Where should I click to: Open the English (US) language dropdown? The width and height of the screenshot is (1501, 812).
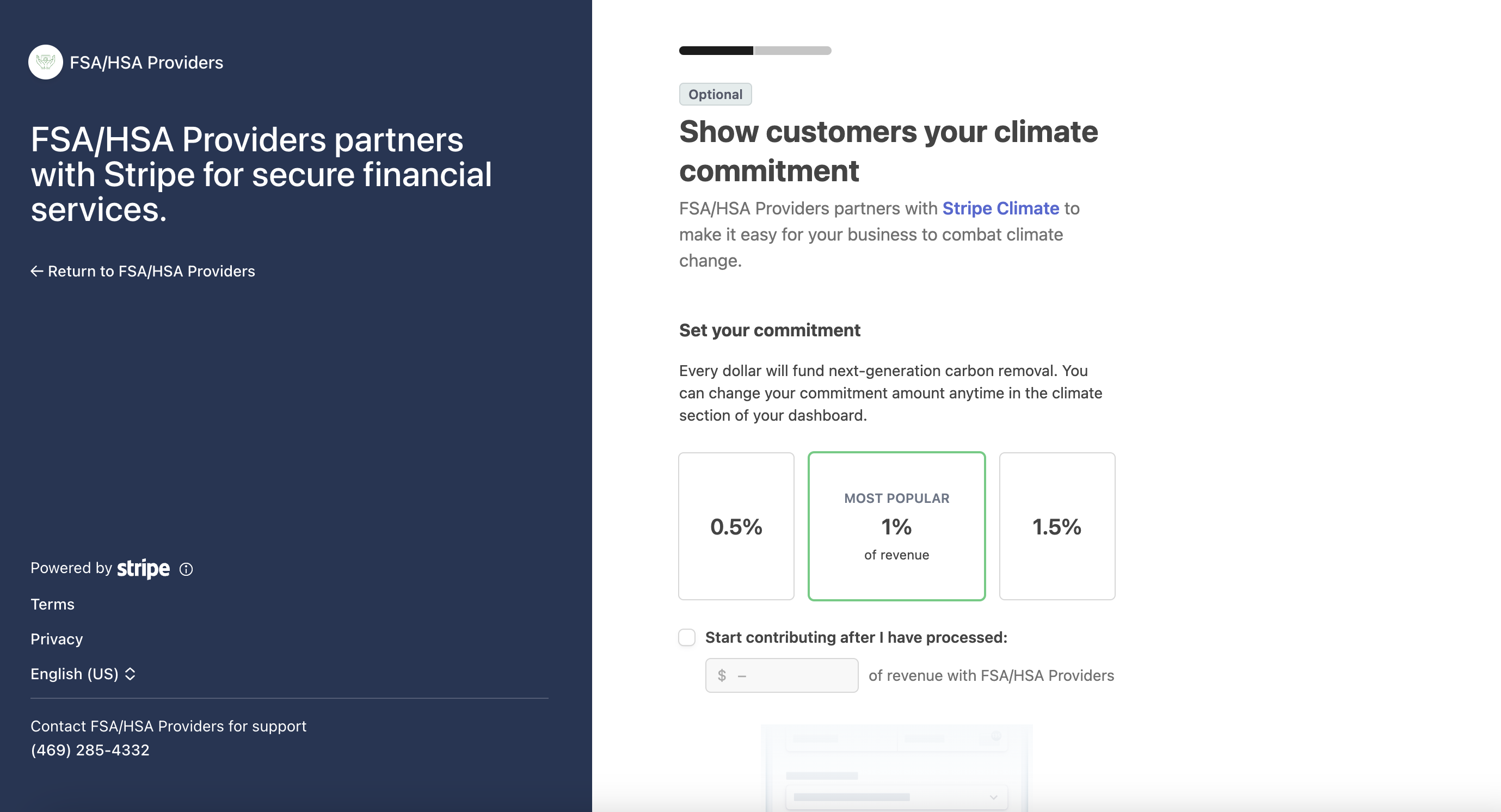83,674
